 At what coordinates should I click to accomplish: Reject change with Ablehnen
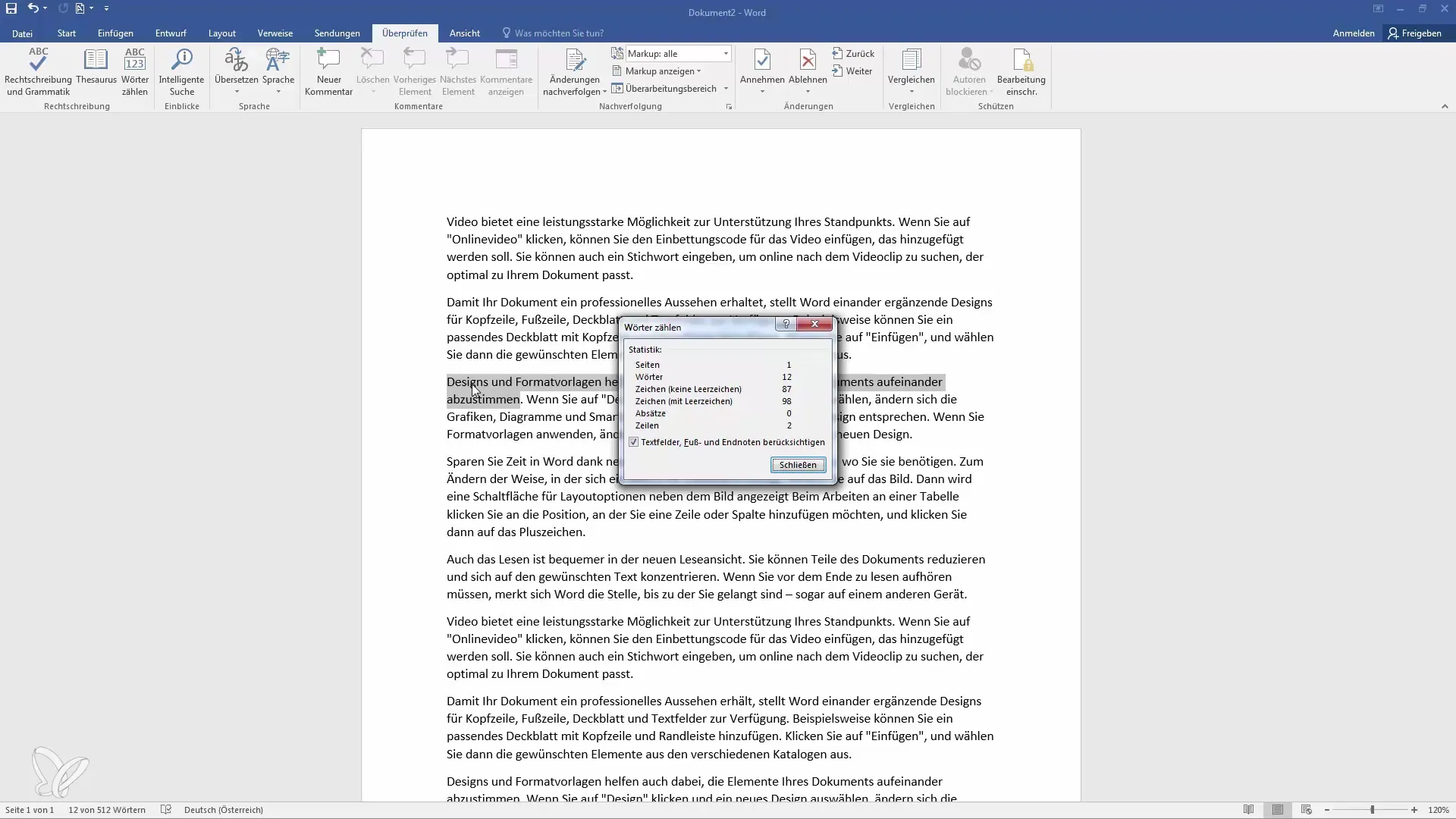[808, 66]
